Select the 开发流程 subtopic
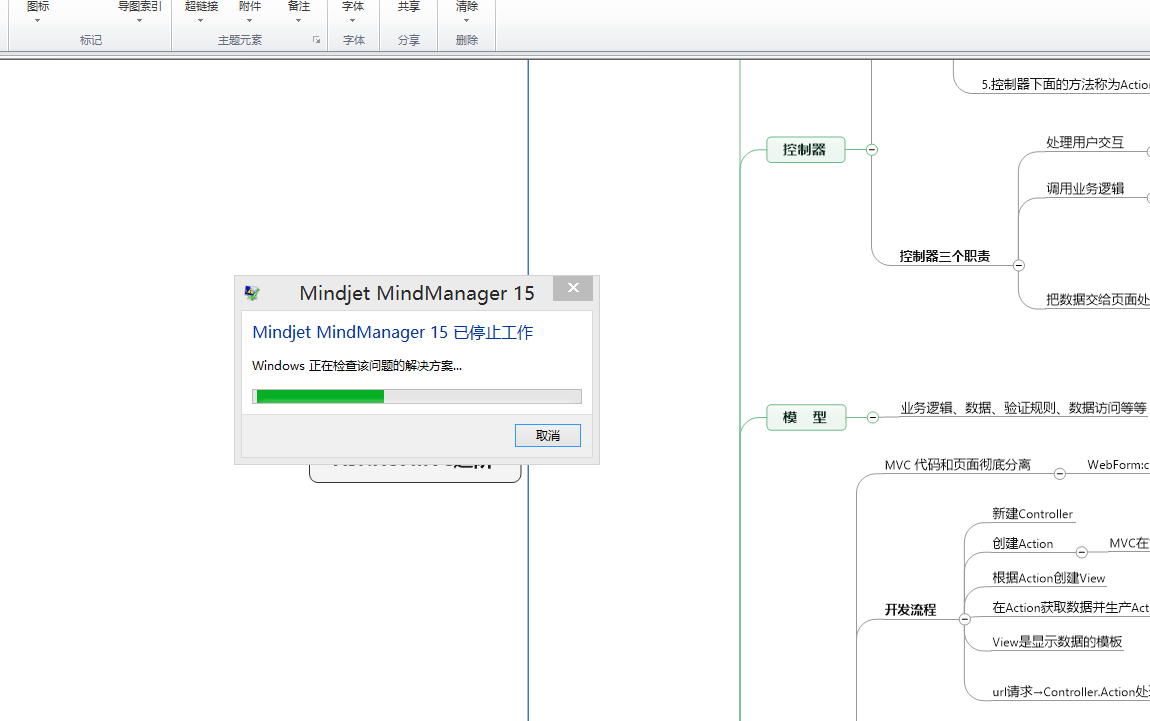This screenshot has width=1150, height=721. point(910,610)
